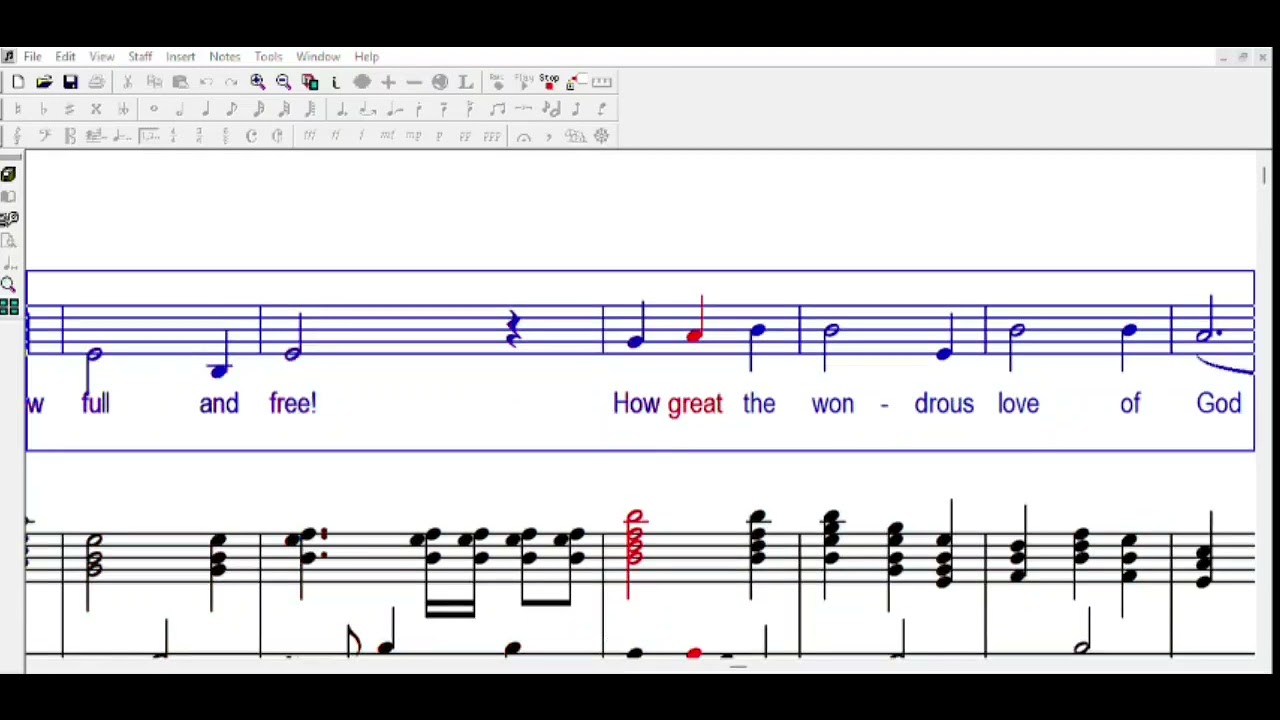The width and height of the screenshot is (1280, 720).
Task: Click the 'L' toolbar icon
Action: pos(466,82)
